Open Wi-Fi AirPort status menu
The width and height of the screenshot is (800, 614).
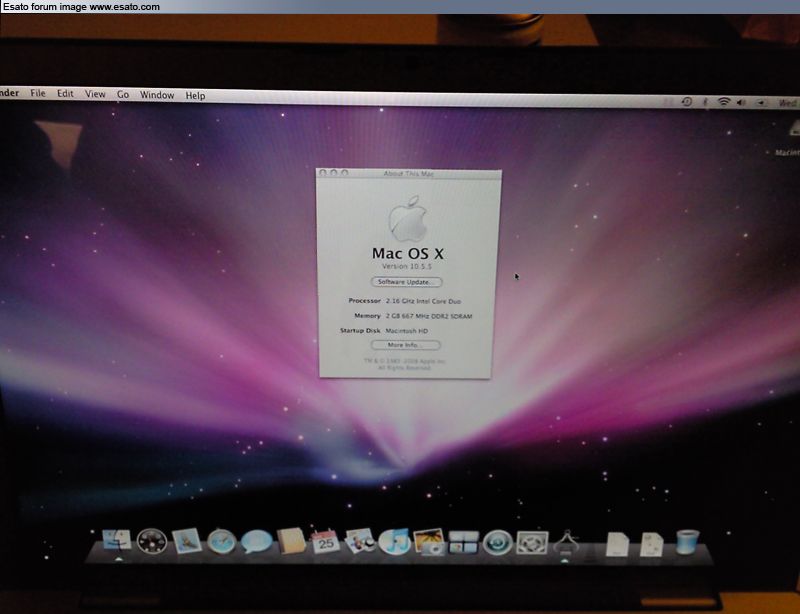point(723,102)
